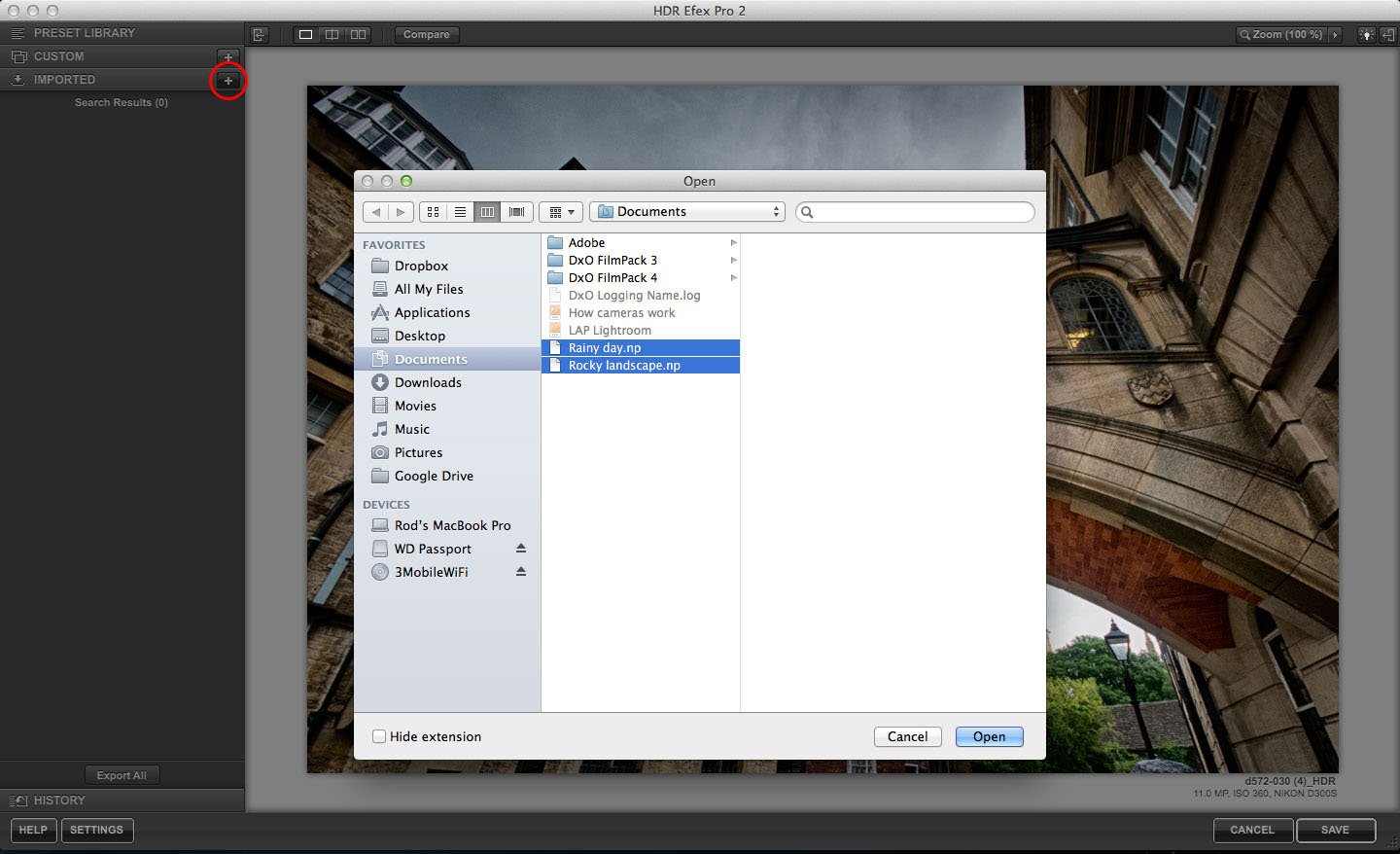The width and height of the screenshot is (1400, 854).
Task: Select 3MobileWiFi device
Action: tap(433, 572)
